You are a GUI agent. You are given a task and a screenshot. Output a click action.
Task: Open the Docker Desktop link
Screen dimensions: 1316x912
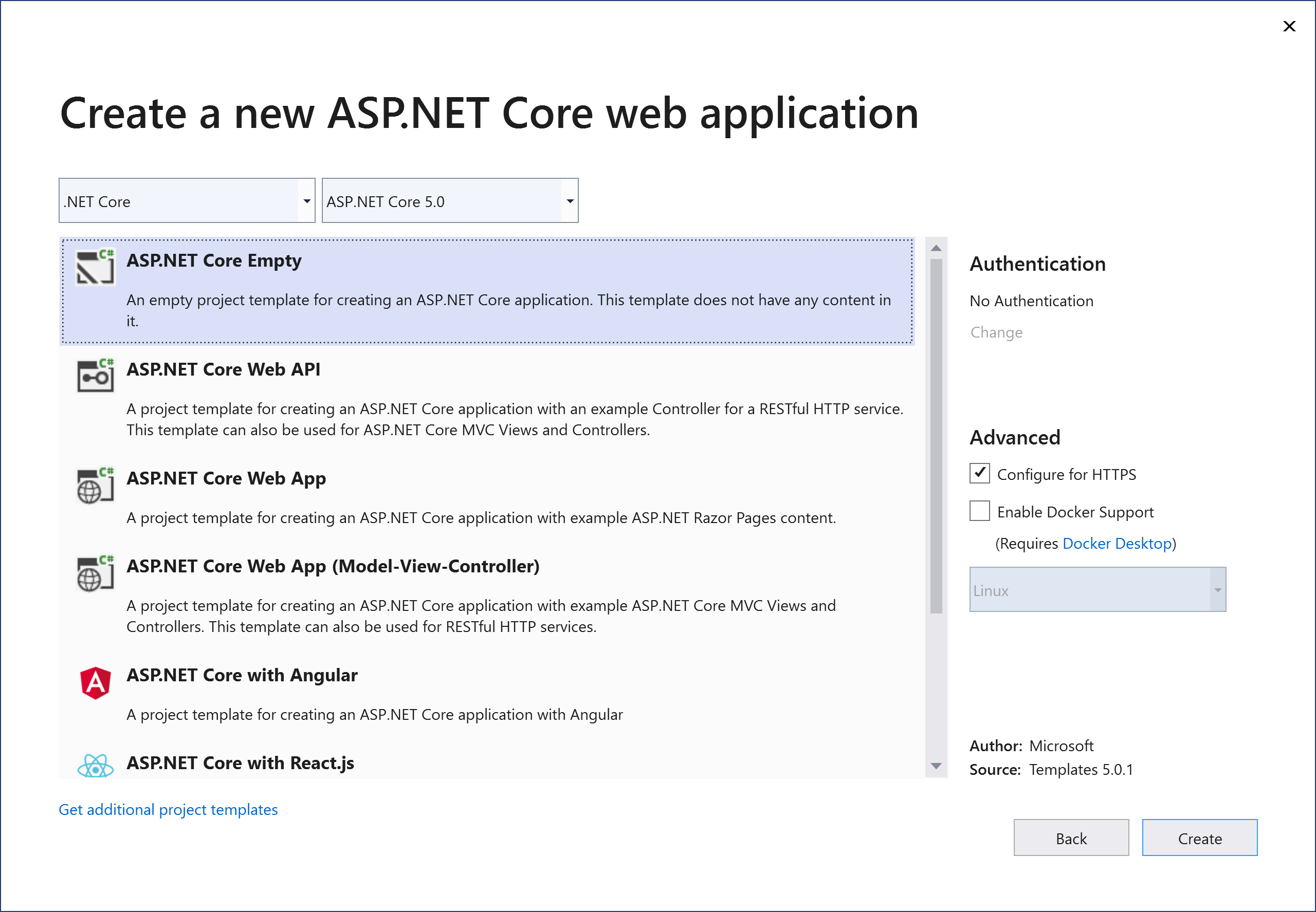(1117, 544)
